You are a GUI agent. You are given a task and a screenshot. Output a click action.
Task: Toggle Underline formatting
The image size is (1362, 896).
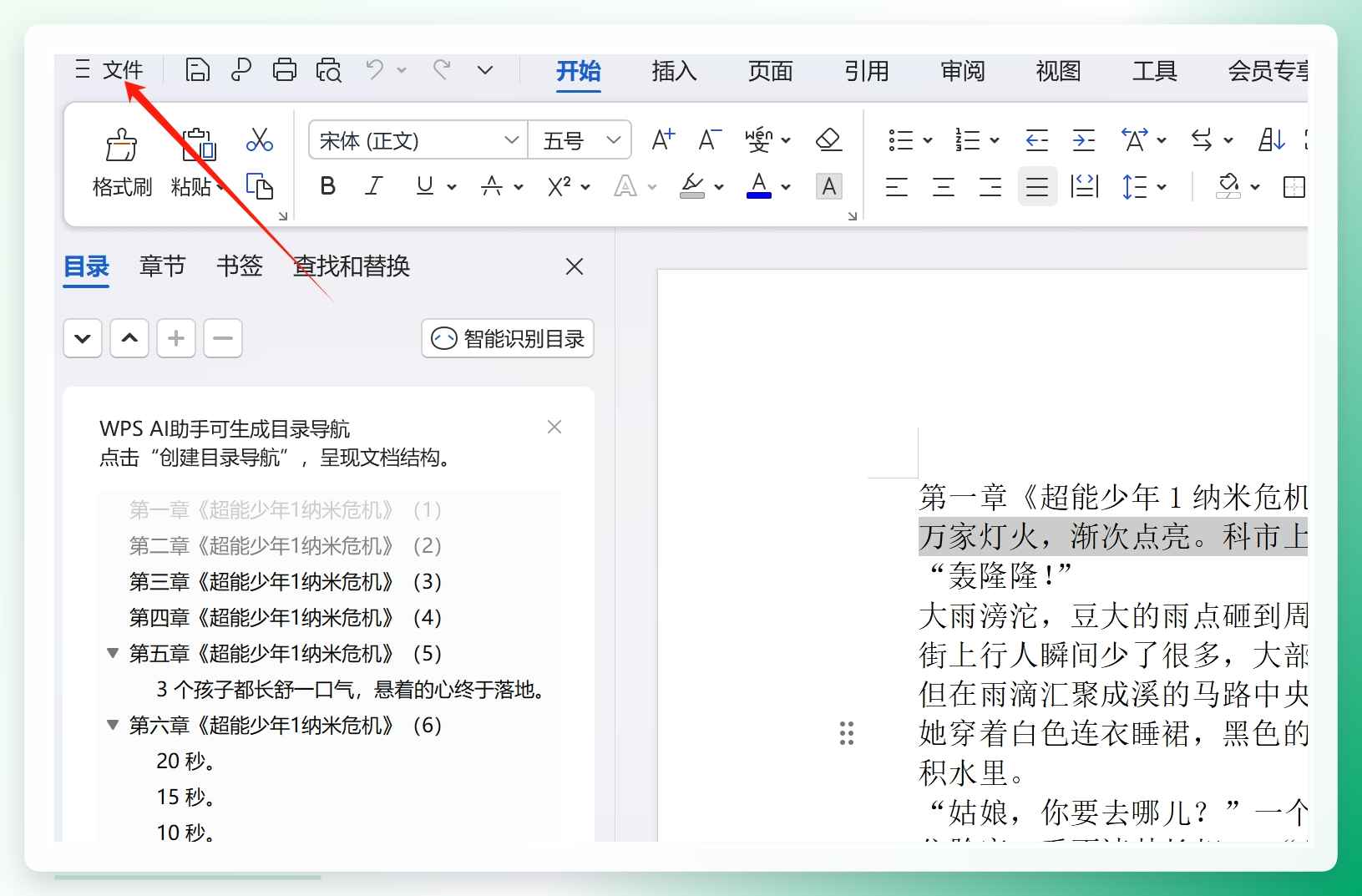point(425,186)
